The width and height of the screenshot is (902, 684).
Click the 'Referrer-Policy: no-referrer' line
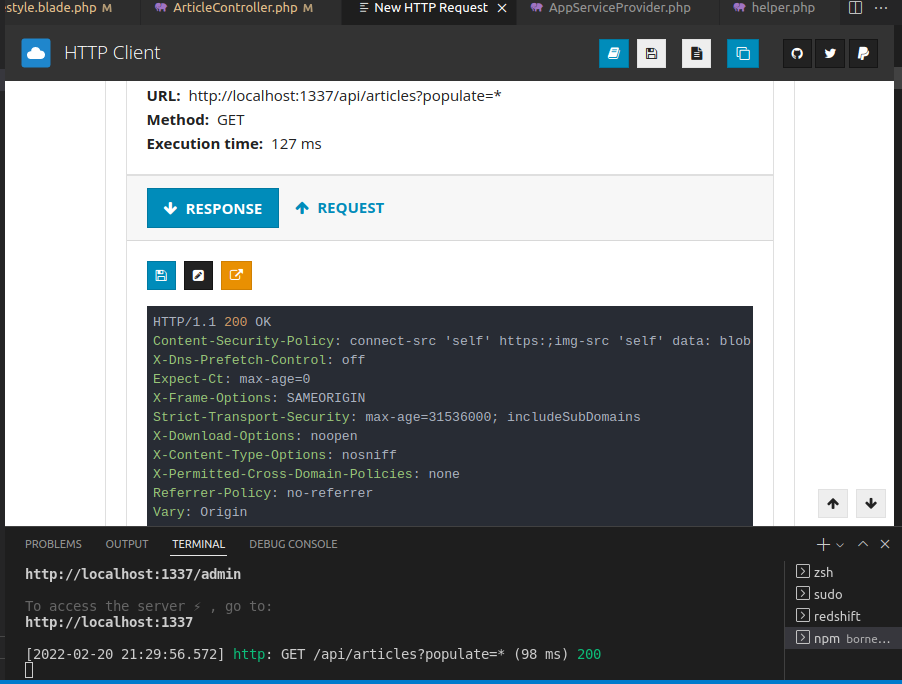coord(263,493)
